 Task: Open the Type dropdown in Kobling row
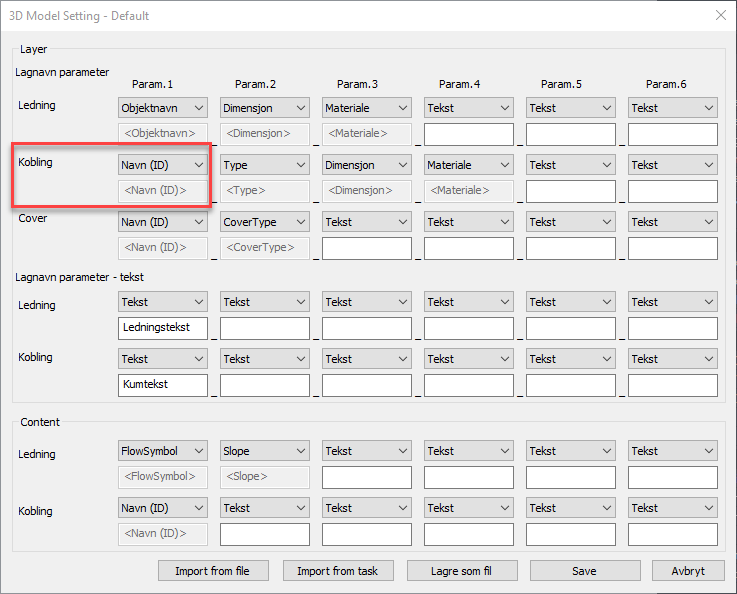264,165
